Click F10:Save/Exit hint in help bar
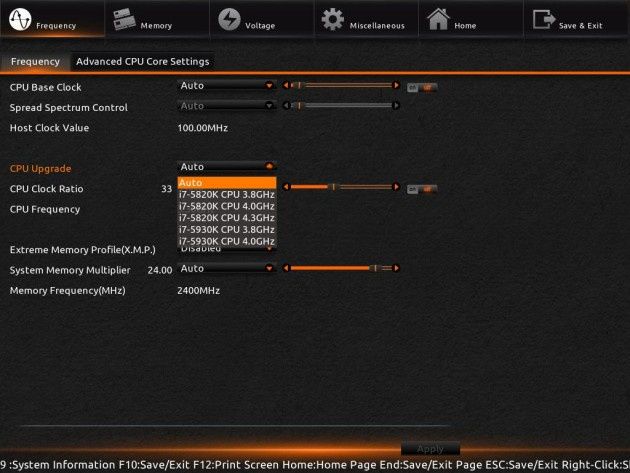The height and width of the screenshot is (473, 630). pyautogui.click(x=154, y=465)
